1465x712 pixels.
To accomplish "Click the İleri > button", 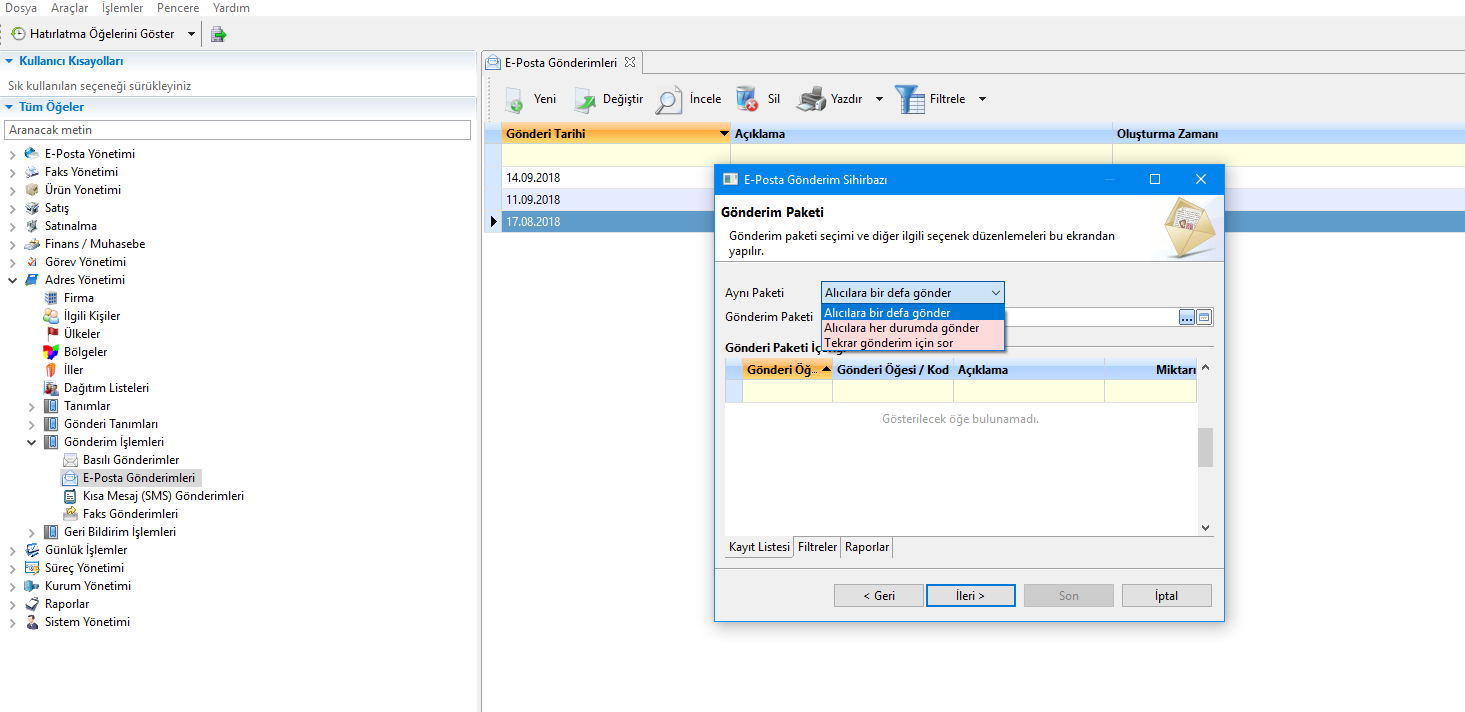I will (970, 595).
